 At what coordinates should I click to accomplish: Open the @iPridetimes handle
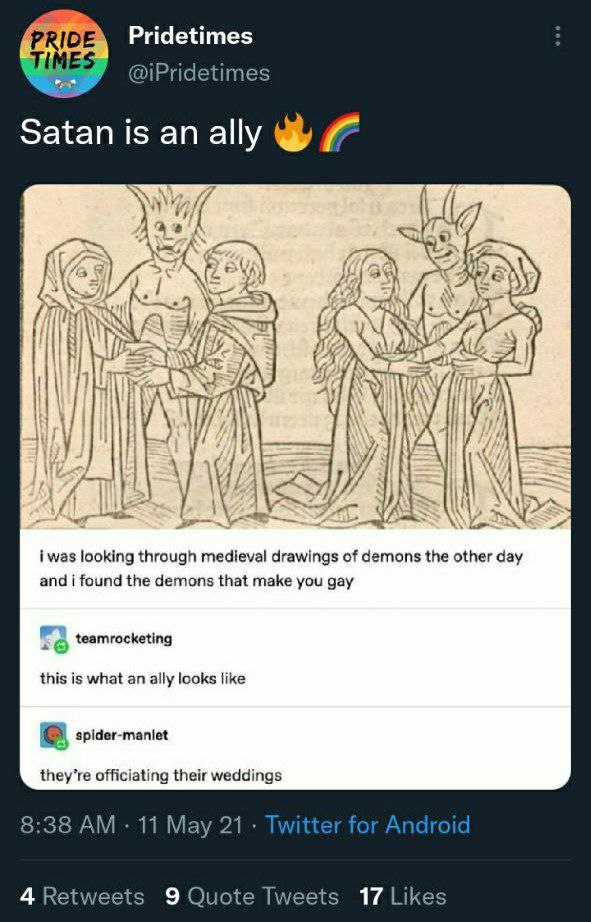click(x=199, y=73)
